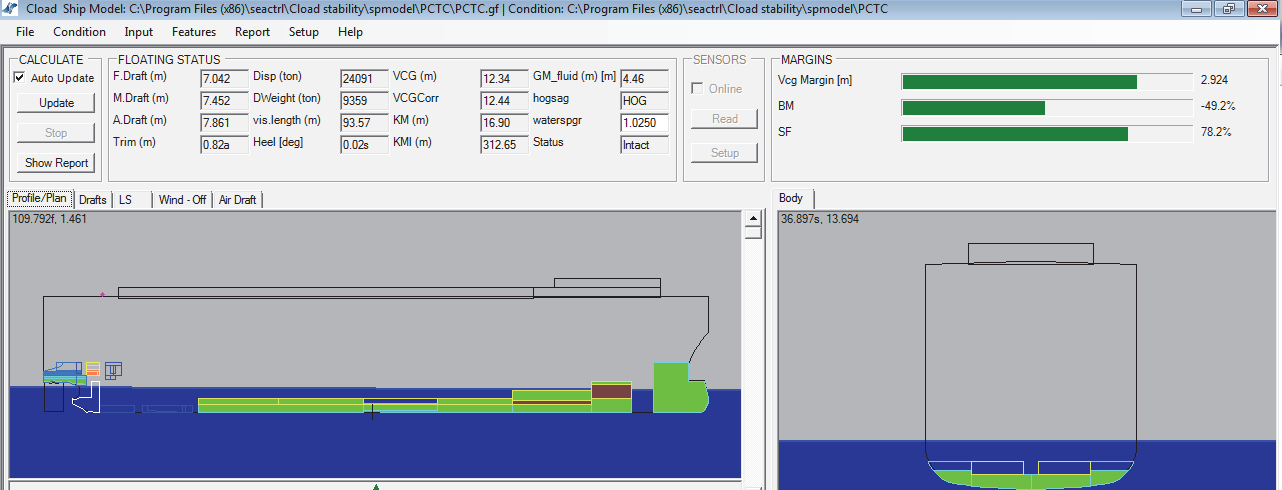Click the F.Draft value field 7.042
Screen dimensions: 1282x490
click(224, 78)
